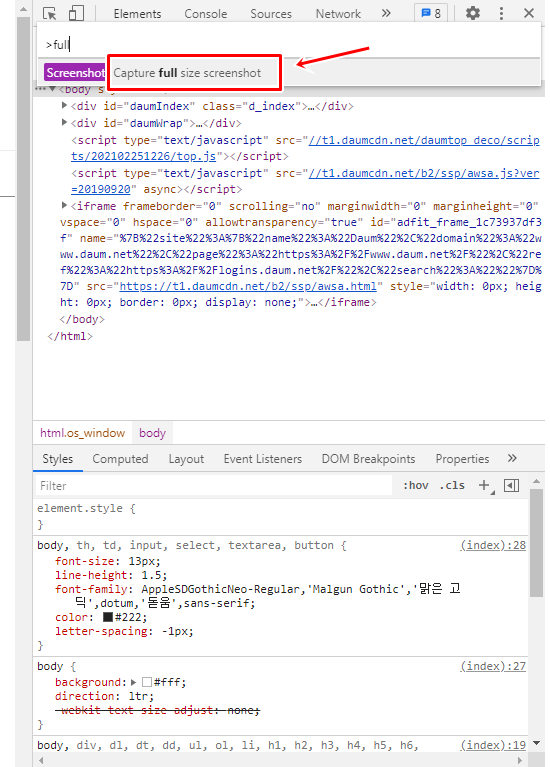Toggle the computed styles sidebar icon
The image size is (550, 767).
(511, 485)
